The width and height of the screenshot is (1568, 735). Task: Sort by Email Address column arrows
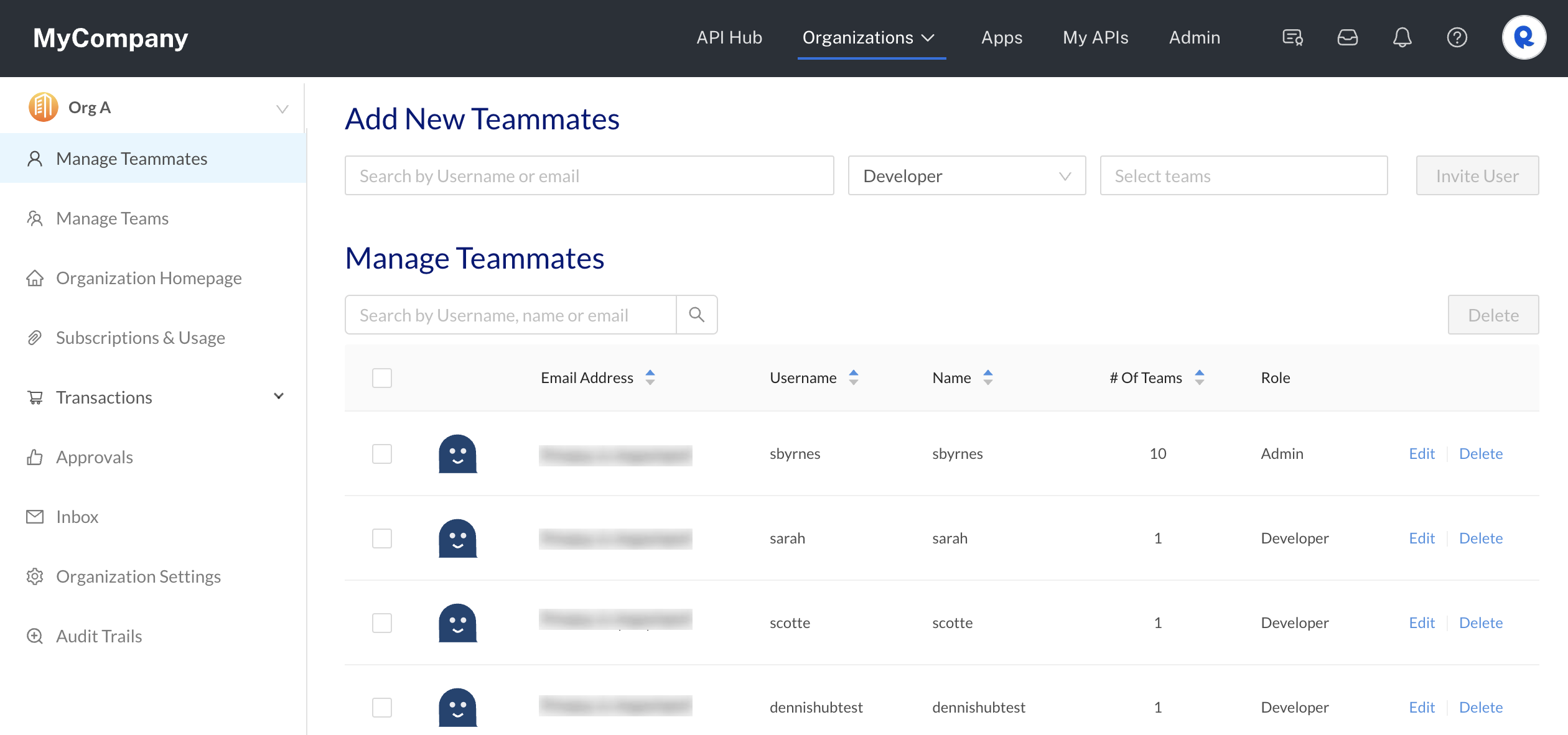(650, 377)
